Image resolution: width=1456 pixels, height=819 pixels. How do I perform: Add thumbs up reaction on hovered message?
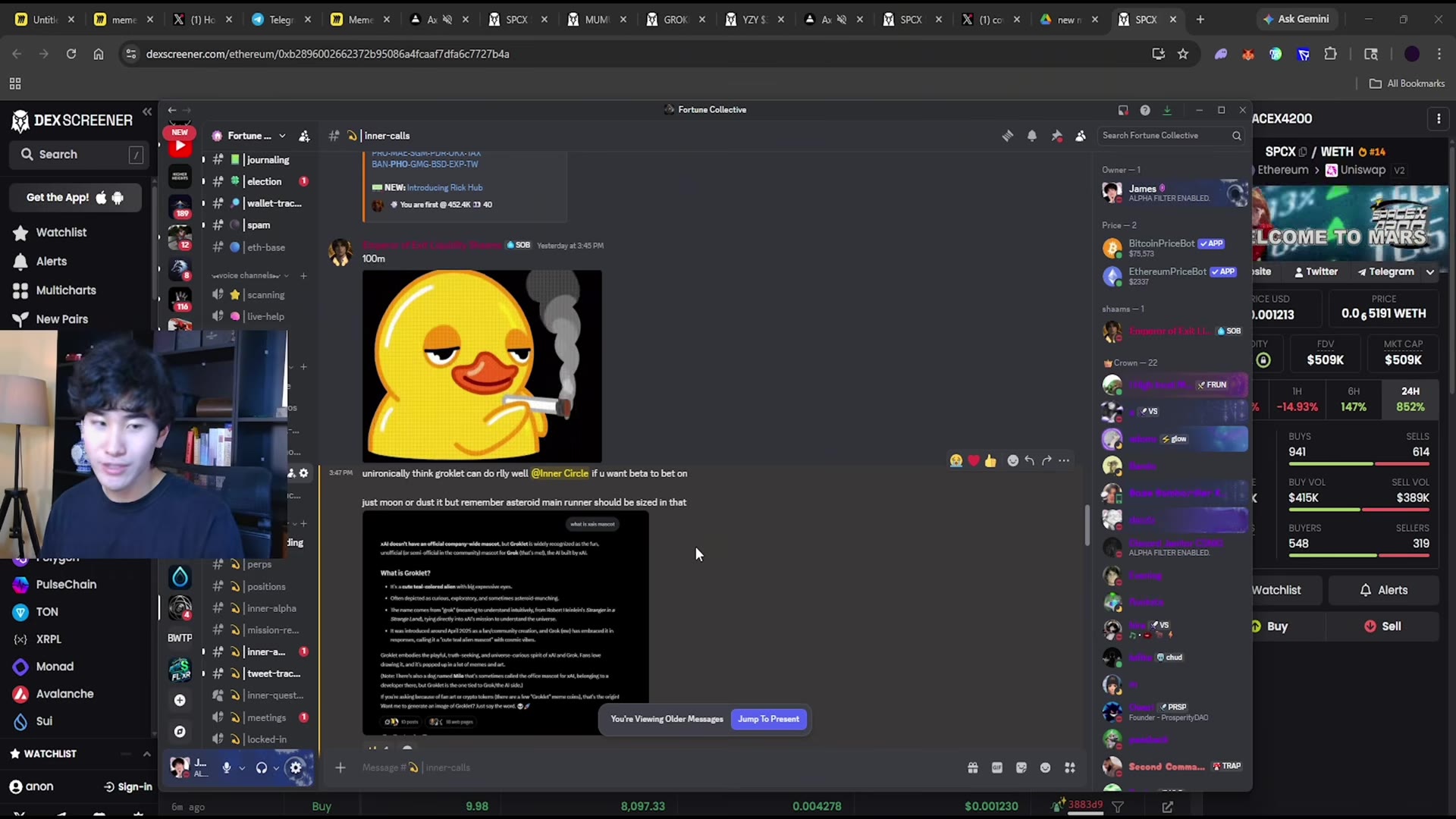990,460
